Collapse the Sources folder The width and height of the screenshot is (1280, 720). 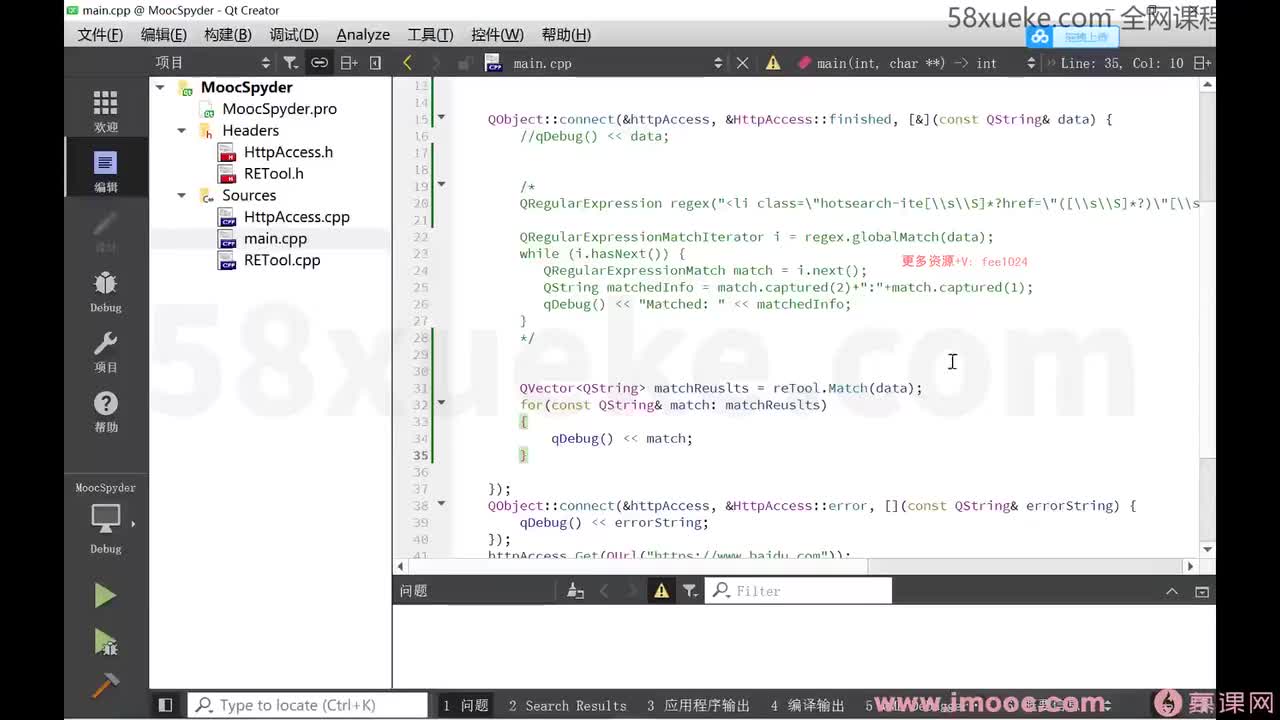pos(181,195)
